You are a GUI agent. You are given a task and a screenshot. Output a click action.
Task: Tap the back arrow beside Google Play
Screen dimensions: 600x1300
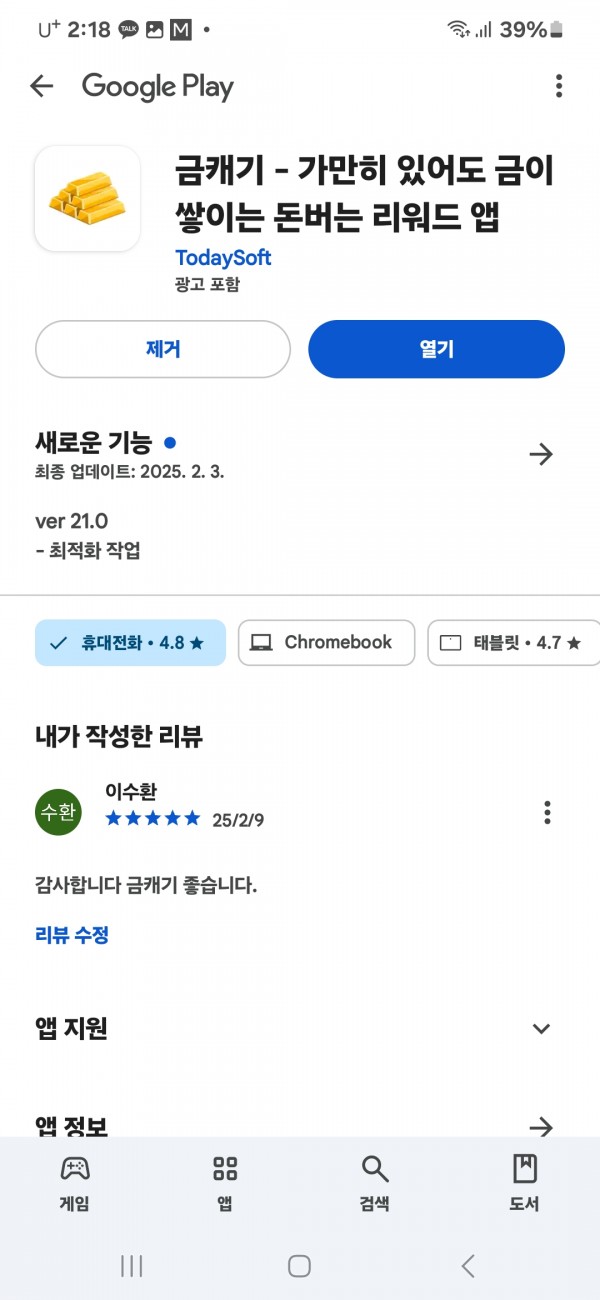[41, 86]
